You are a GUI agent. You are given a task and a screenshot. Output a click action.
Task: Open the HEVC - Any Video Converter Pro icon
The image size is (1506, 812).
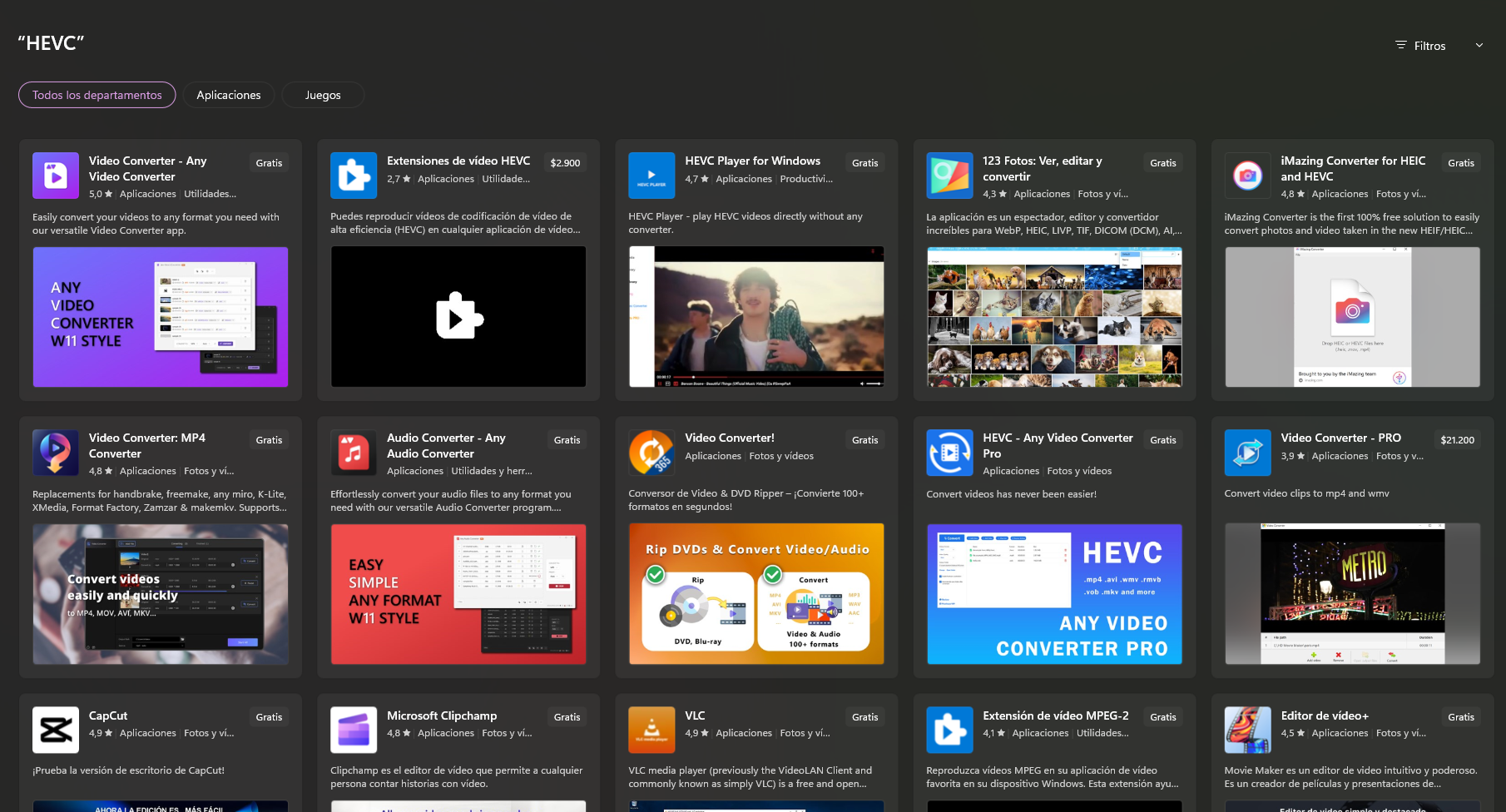pos(949,453)
